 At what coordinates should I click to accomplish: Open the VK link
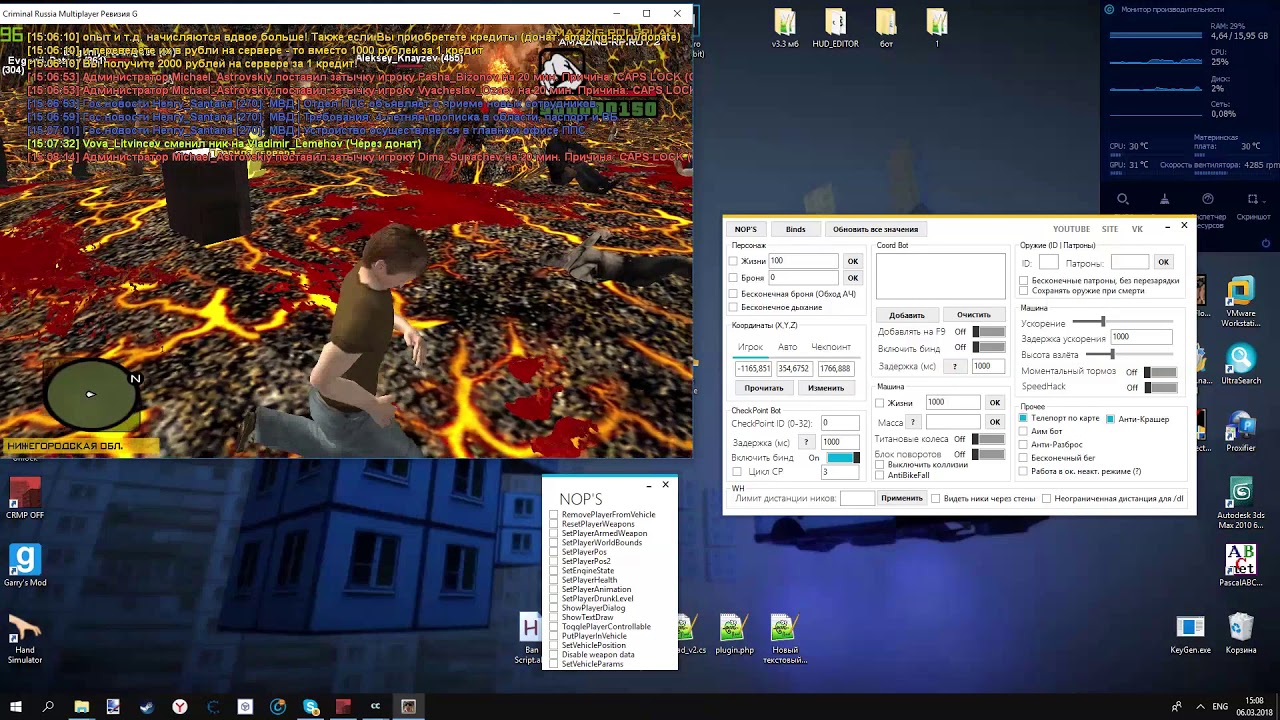(1137, 229)
